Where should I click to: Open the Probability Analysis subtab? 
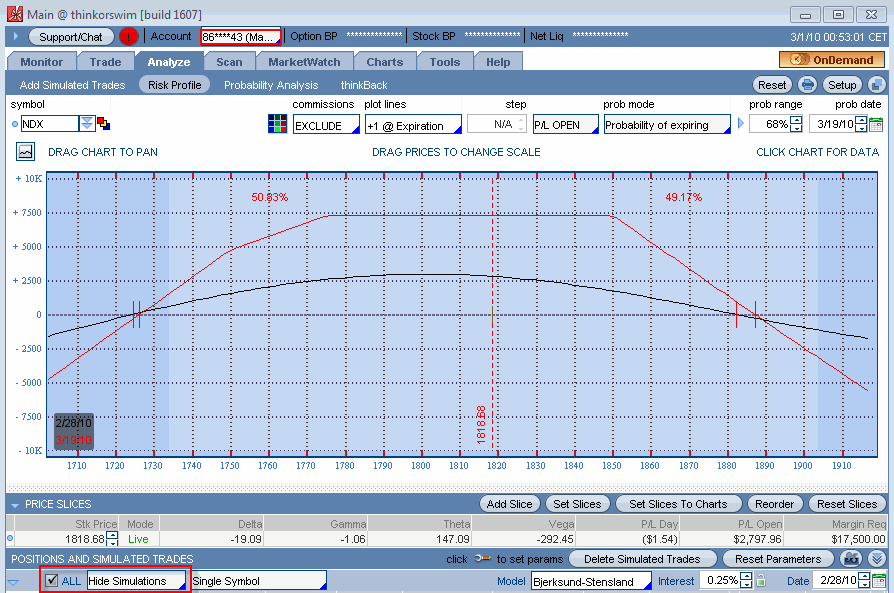pyautogui.click(x=271, y=85)
